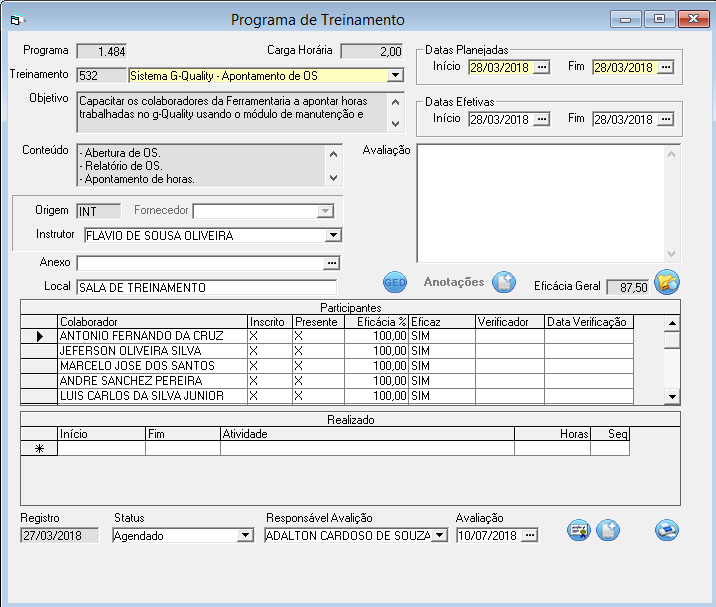Click the Programa number field 1.484
Screen dimensions: 716x607
coord(101,52)
